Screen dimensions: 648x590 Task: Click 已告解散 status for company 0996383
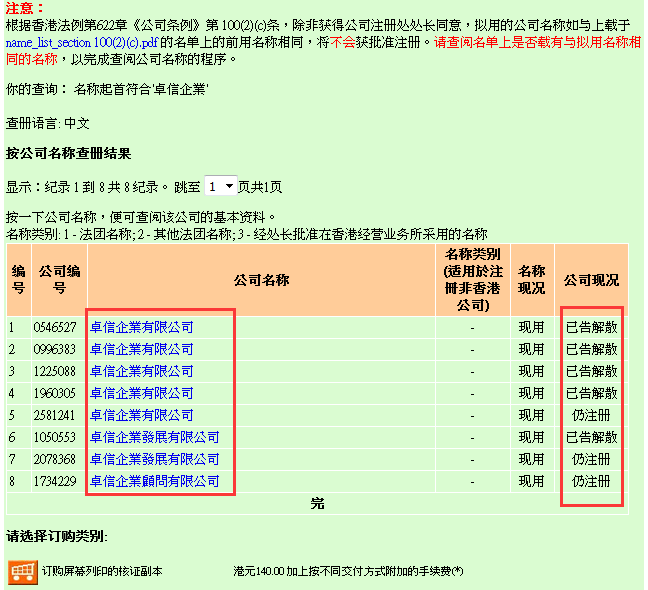coord(591,350)
